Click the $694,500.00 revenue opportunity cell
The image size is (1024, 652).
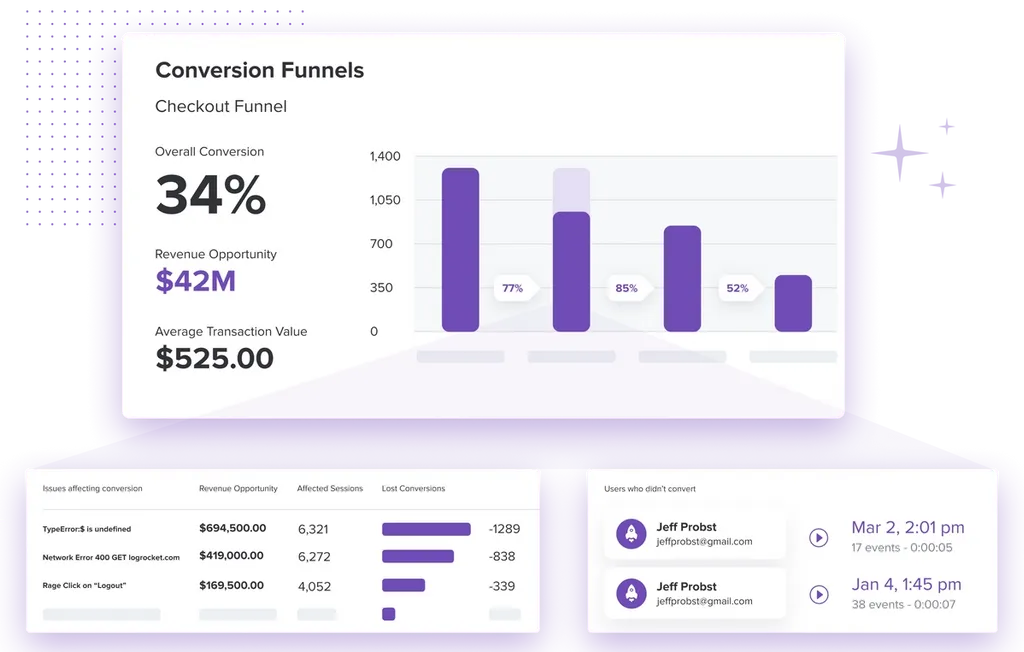232,528
